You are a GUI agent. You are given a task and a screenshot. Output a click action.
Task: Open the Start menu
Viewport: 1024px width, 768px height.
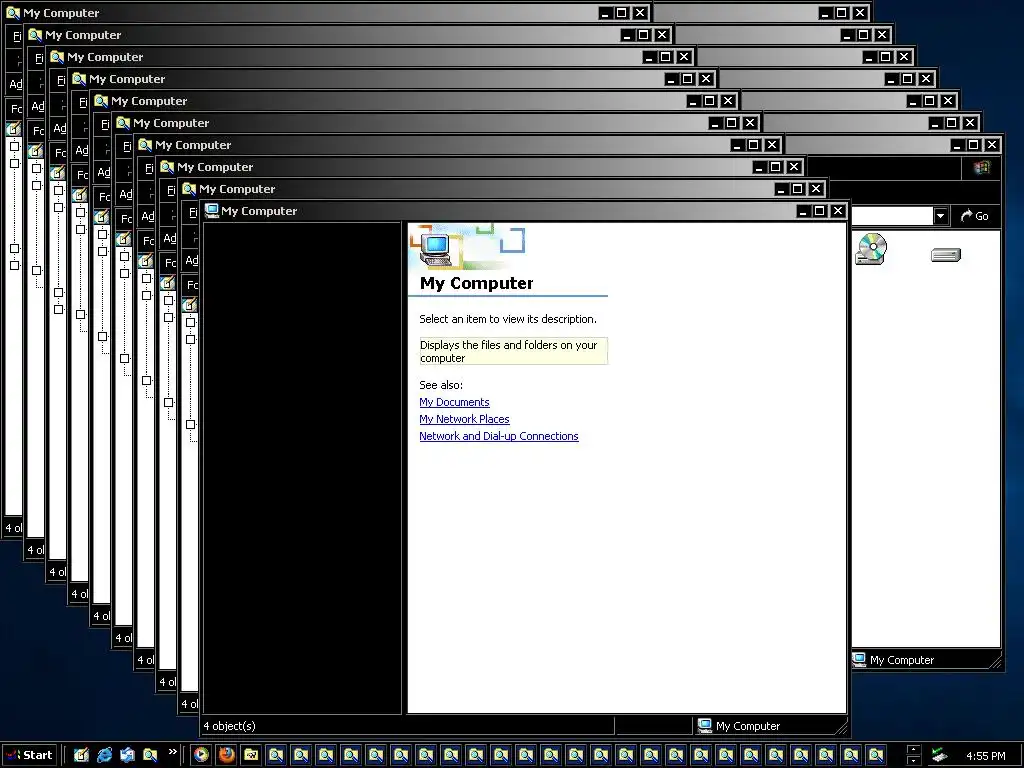pos(29,755)
